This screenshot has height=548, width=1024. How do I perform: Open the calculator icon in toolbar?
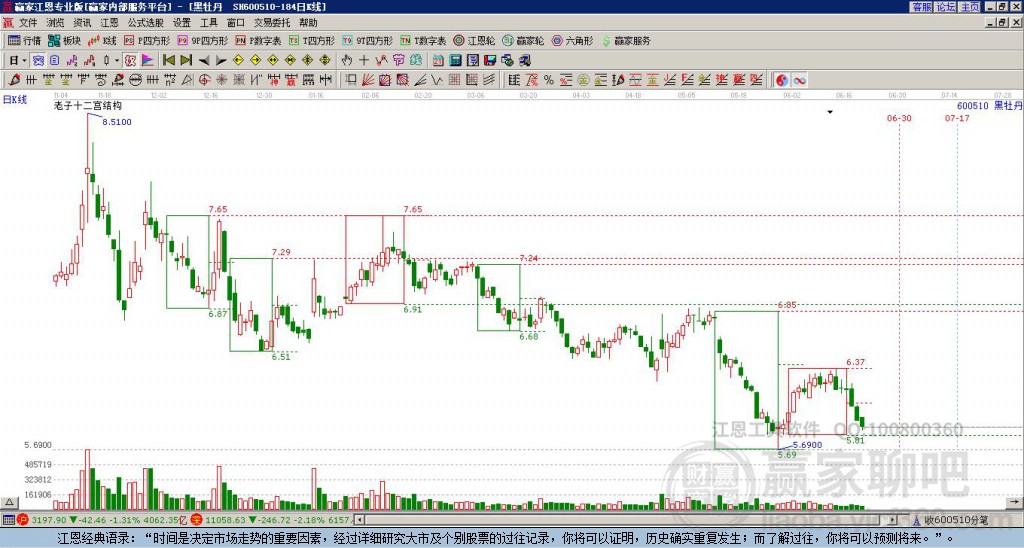[455, 61]
